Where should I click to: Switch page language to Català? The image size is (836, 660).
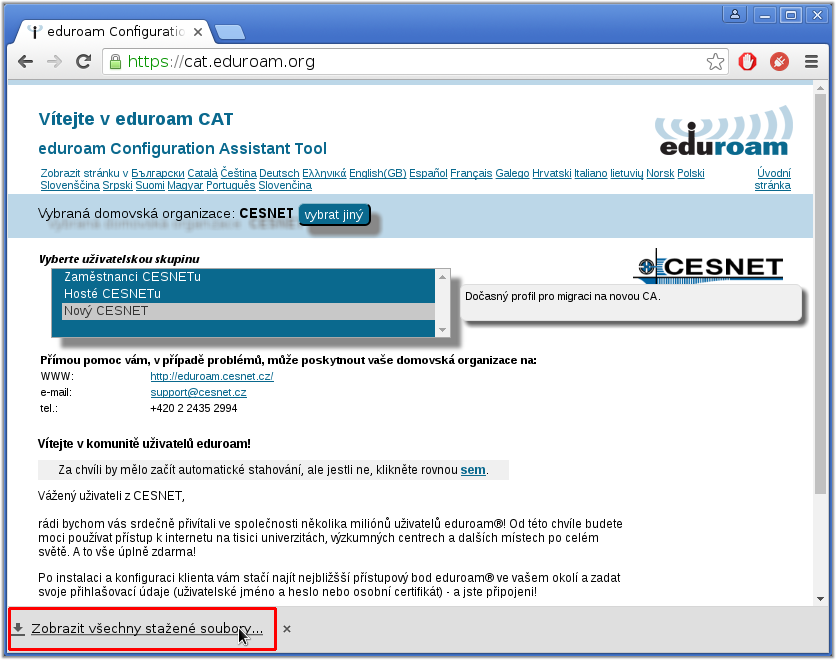tap(203, 173)
